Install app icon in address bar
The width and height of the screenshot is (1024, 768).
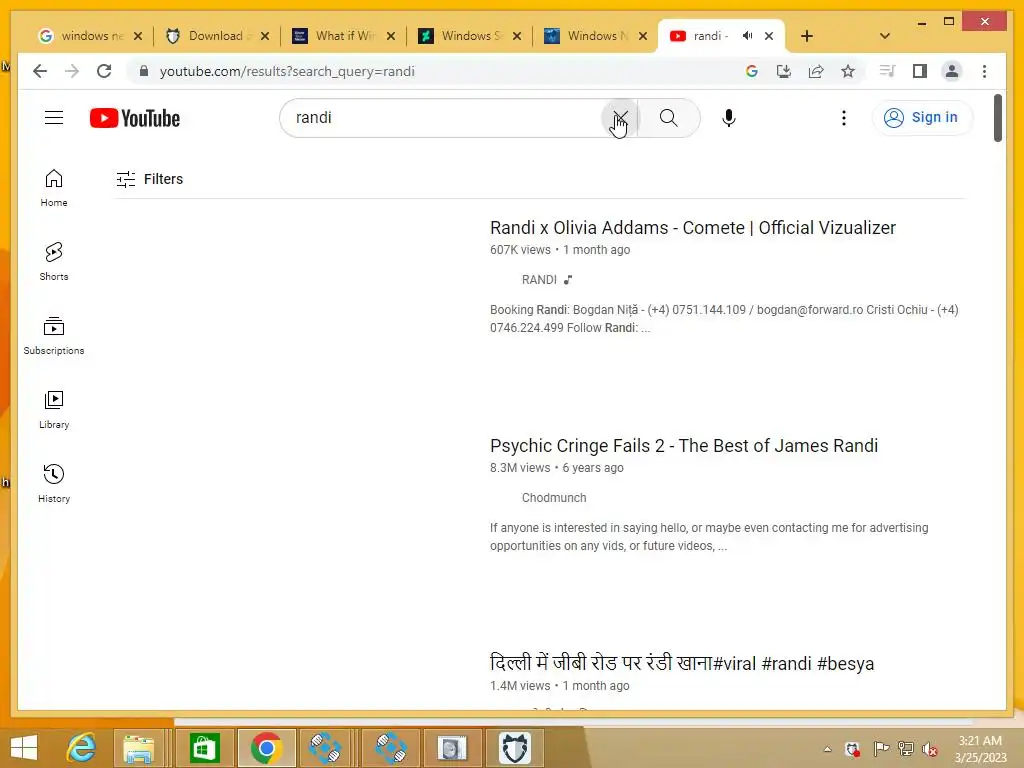click(x=784, y=71)
